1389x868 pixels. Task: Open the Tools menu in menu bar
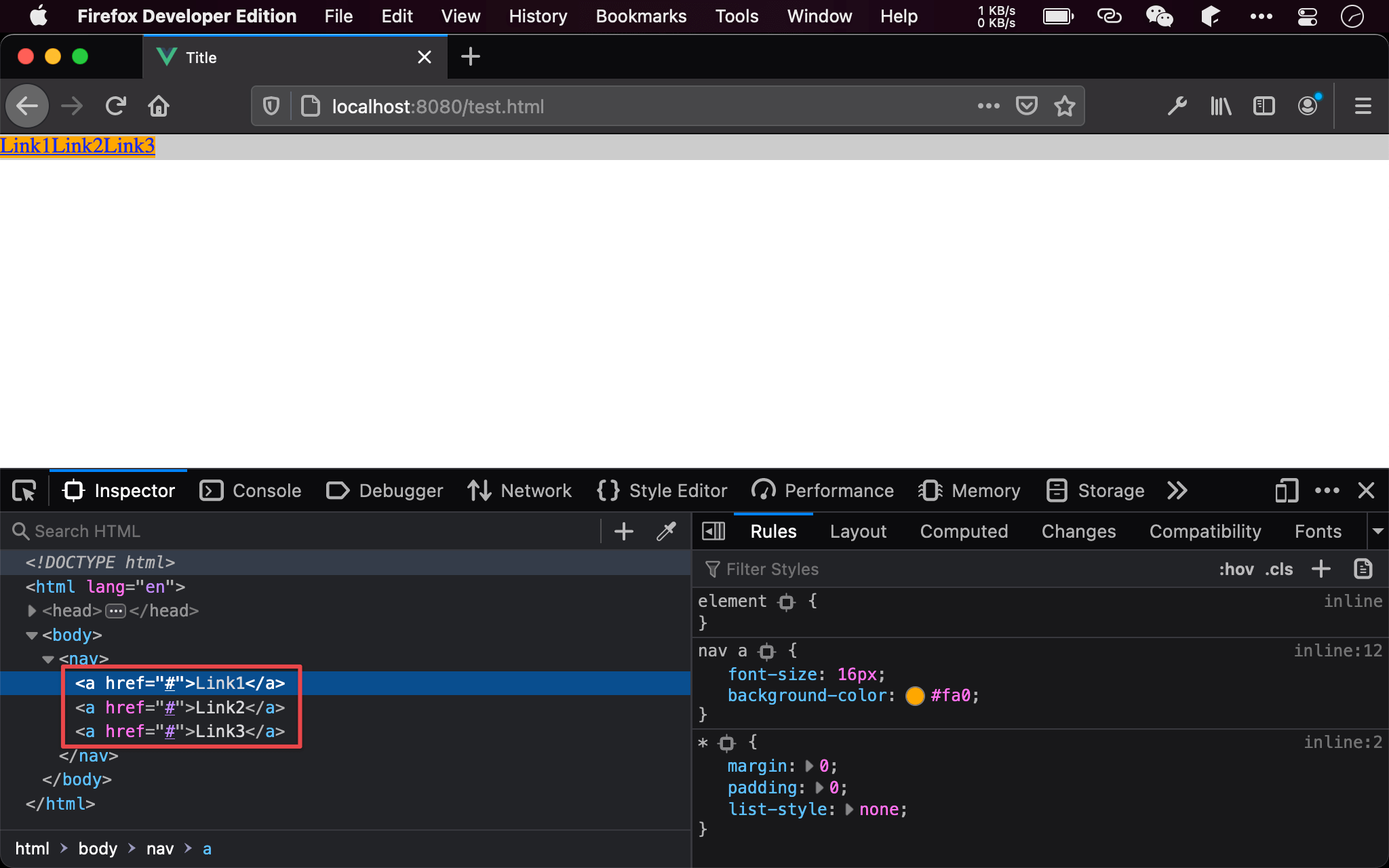click(x=737, y=16)
